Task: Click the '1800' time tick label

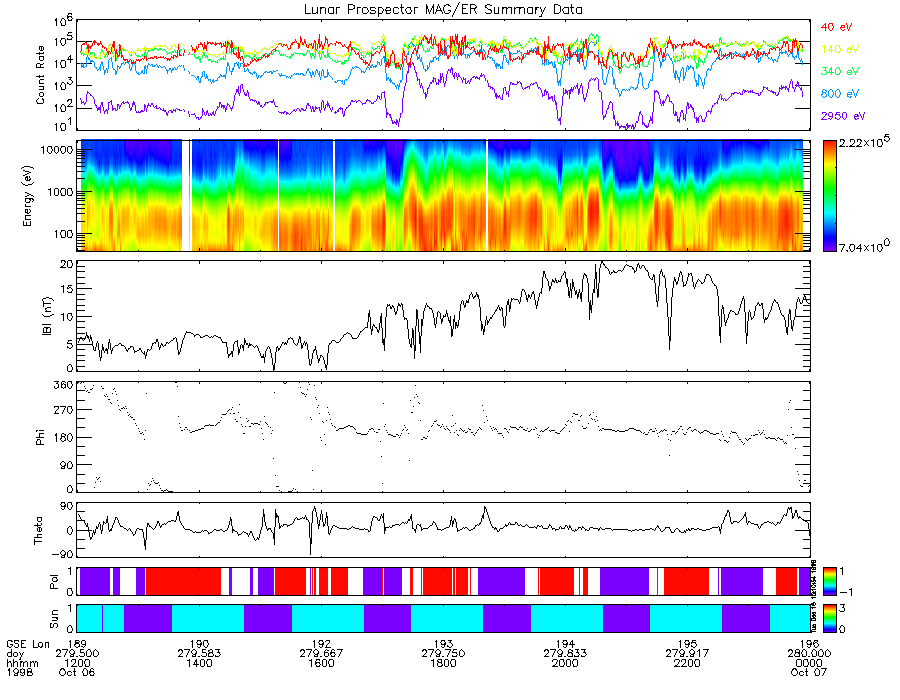Action: (x=443, y=663)
